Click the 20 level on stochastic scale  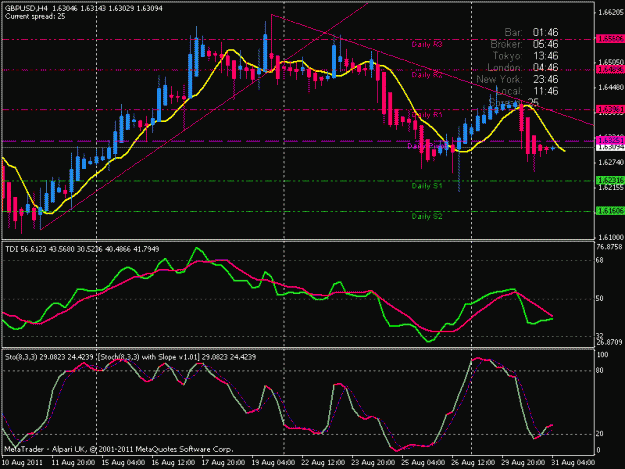[x=599, y=434]
